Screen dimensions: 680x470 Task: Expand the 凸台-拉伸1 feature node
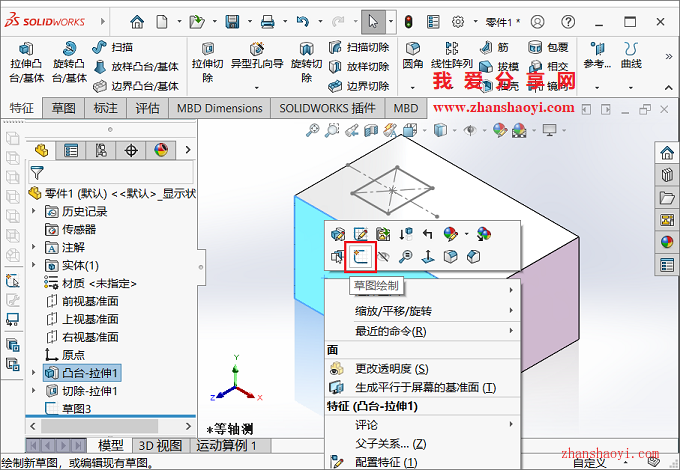click(33, 372)
